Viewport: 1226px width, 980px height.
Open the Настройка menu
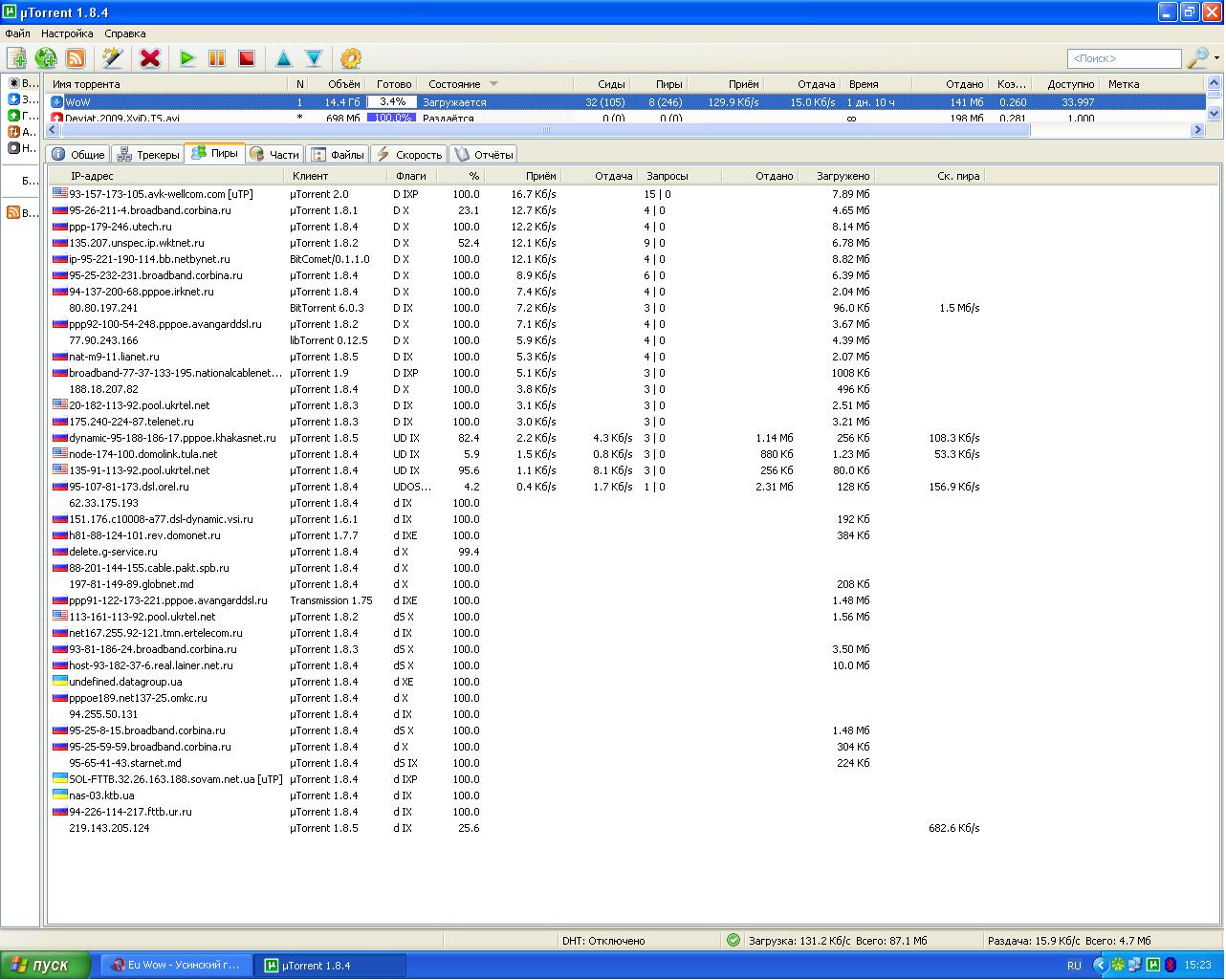click(67, 33)
